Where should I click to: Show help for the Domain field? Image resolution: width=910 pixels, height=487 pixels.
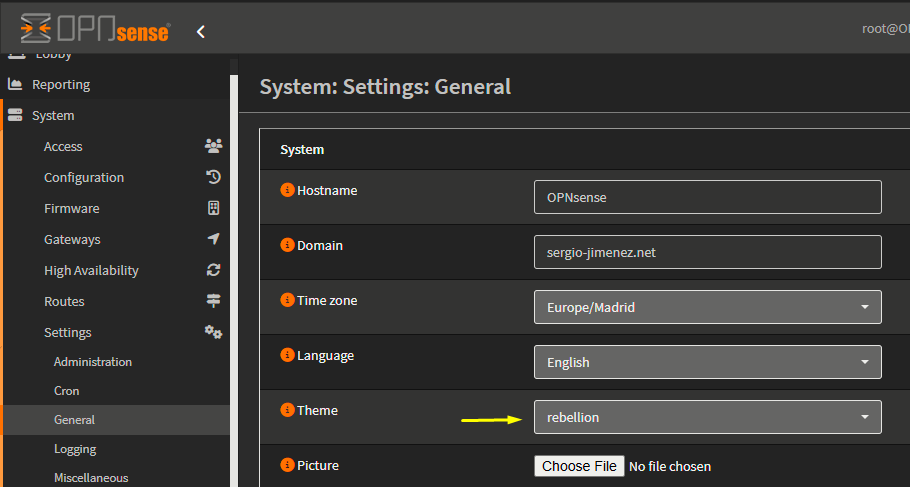pos(287,245)
